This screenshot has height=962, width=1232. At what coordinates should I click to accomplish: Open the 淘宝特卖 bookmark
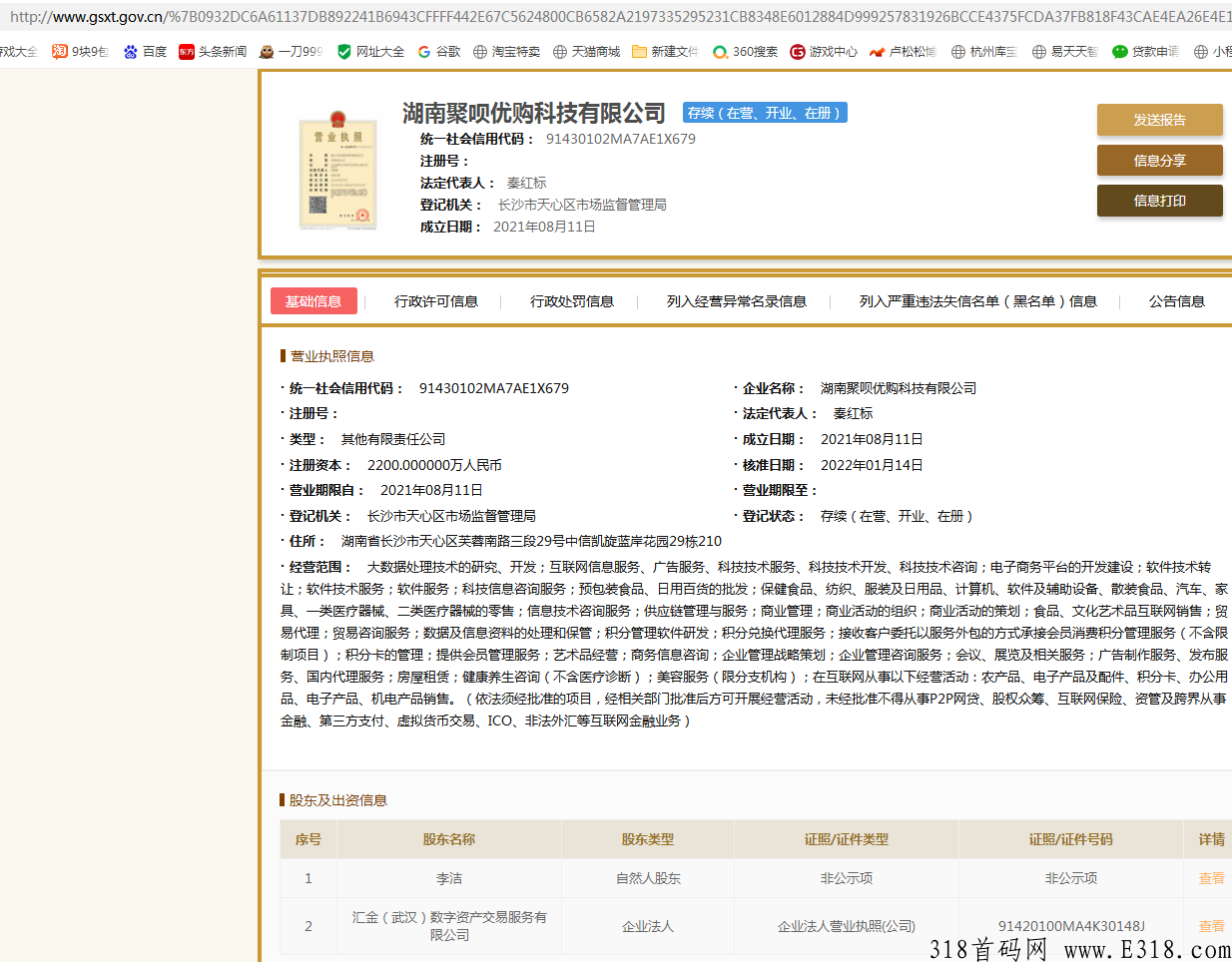(x=506, y=51)
